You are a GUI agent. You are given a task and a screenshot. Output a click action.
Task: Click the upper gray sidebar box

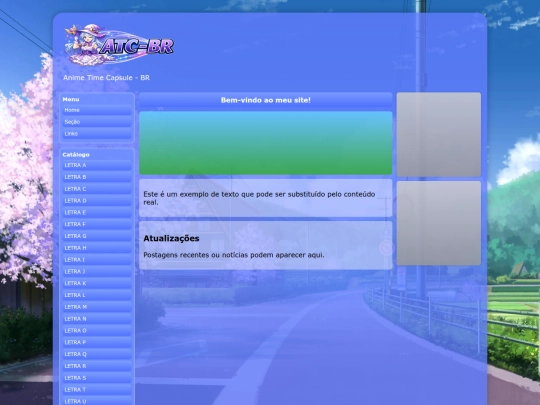click(x=438, y=134)
